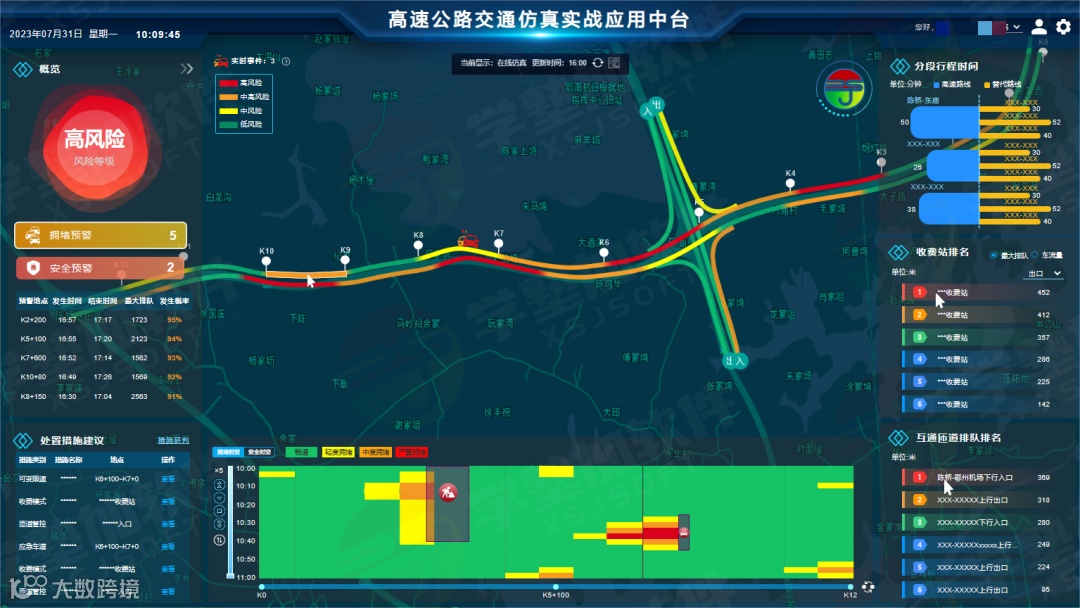The width and height of the screenshot is (1080, 608).
Task: Click the accident incident icon on heatmap
Action: pos(683,532)
